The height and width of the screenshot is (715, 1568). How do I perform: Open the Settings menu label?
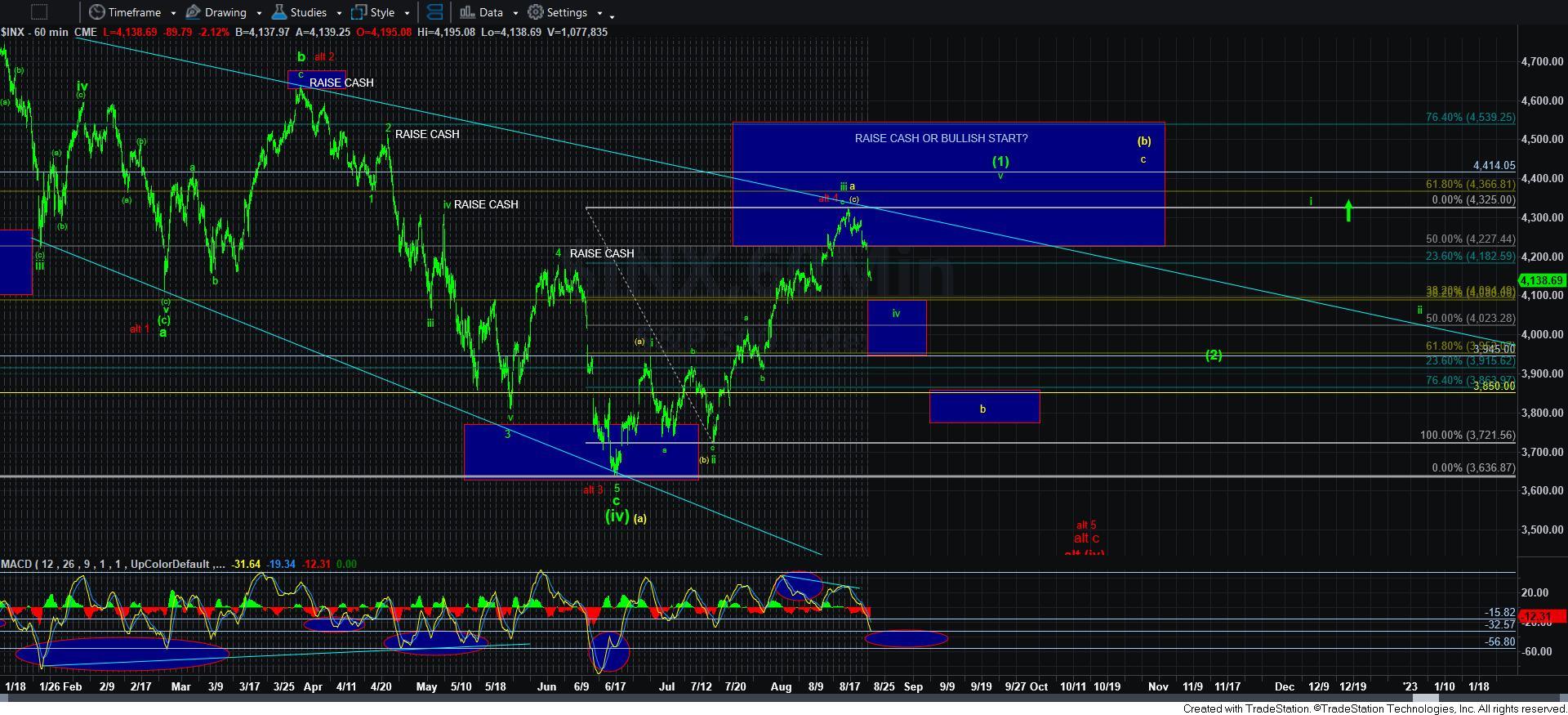coord(567,12)
